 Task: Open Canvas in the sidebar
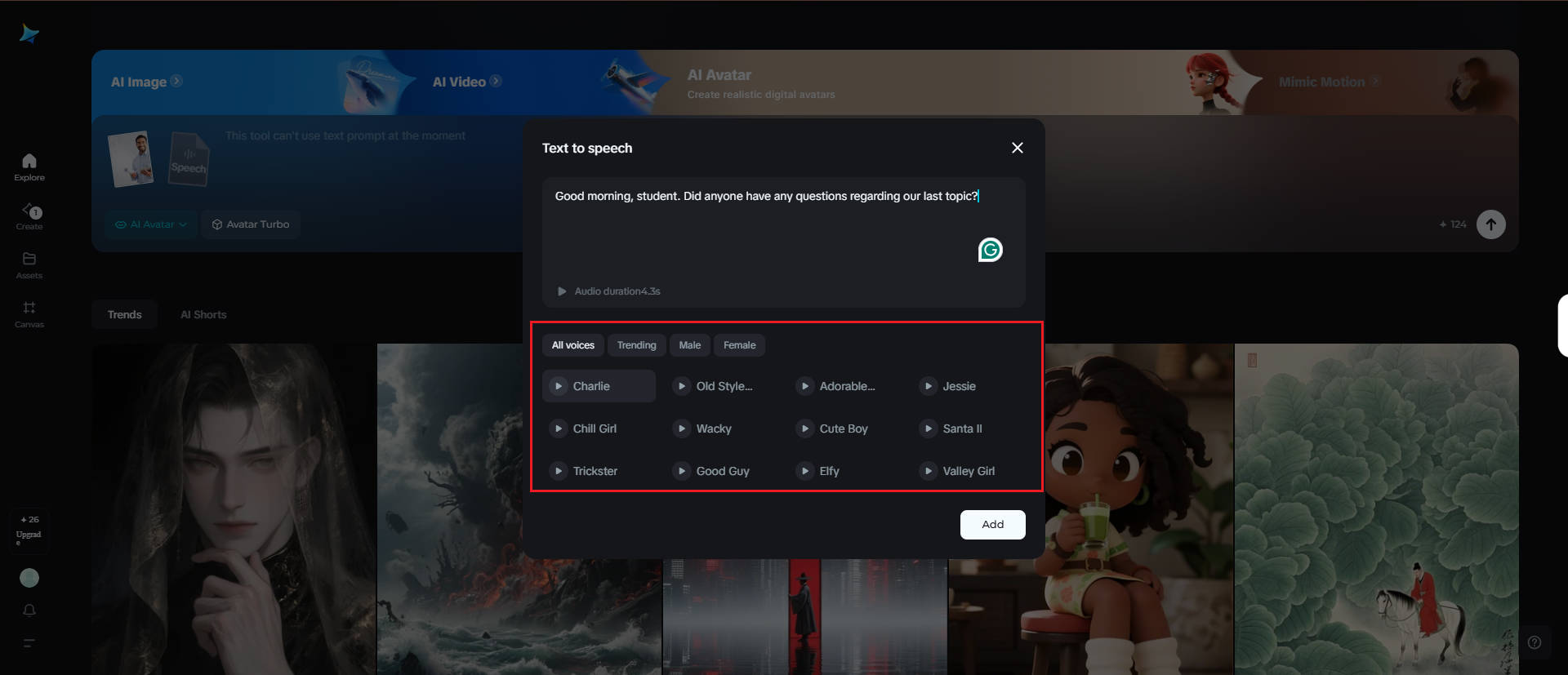click(29, 314)
